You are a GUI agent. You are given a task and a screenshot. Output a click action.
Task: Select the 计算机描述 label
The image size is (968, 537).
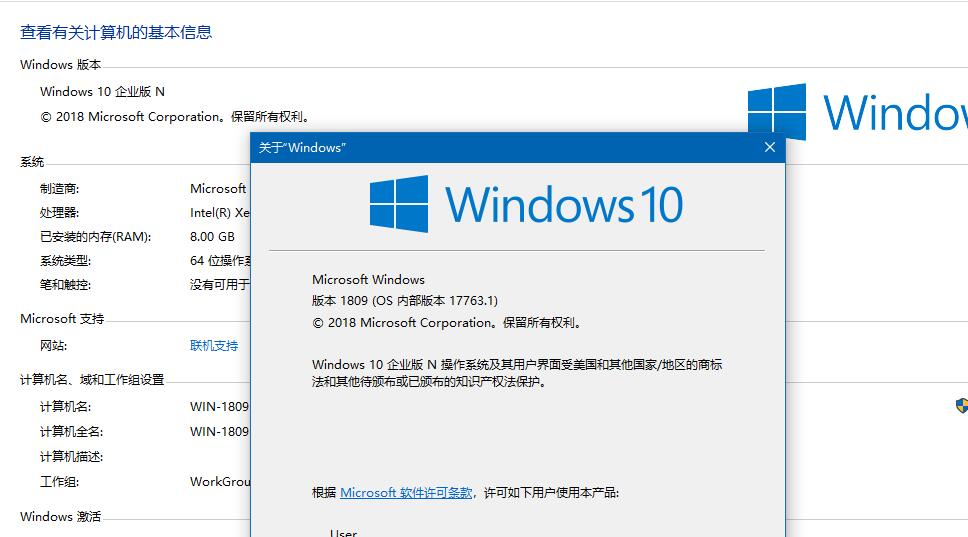pos(72,457)
